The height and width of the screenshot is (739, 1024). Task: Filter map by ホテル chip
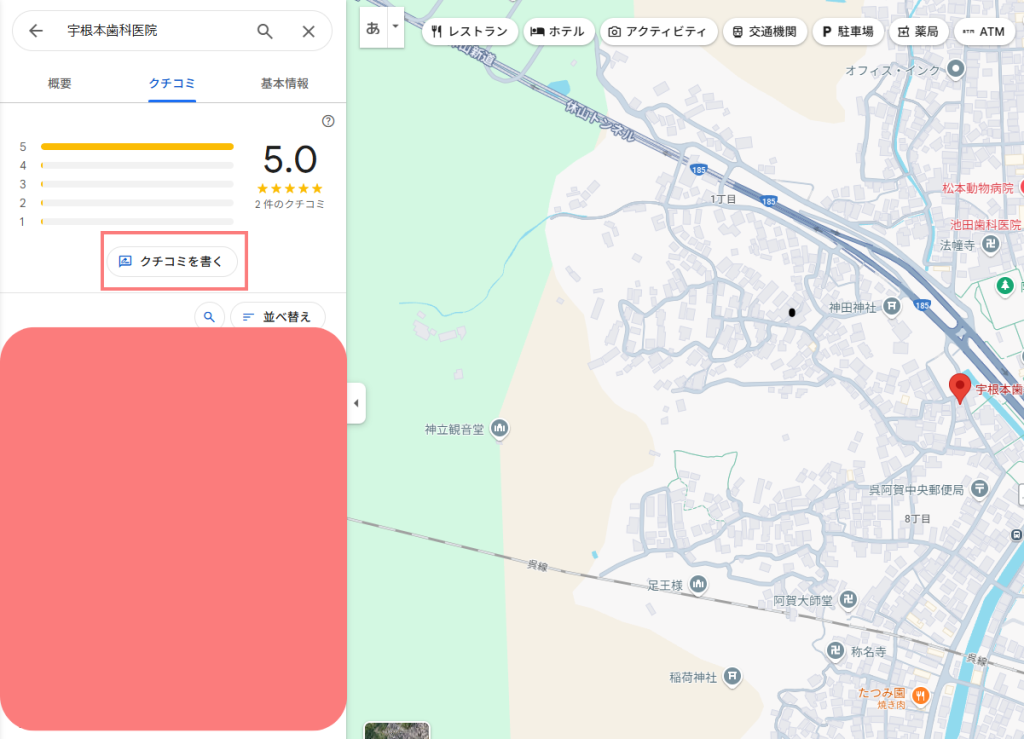click(558, 32)
